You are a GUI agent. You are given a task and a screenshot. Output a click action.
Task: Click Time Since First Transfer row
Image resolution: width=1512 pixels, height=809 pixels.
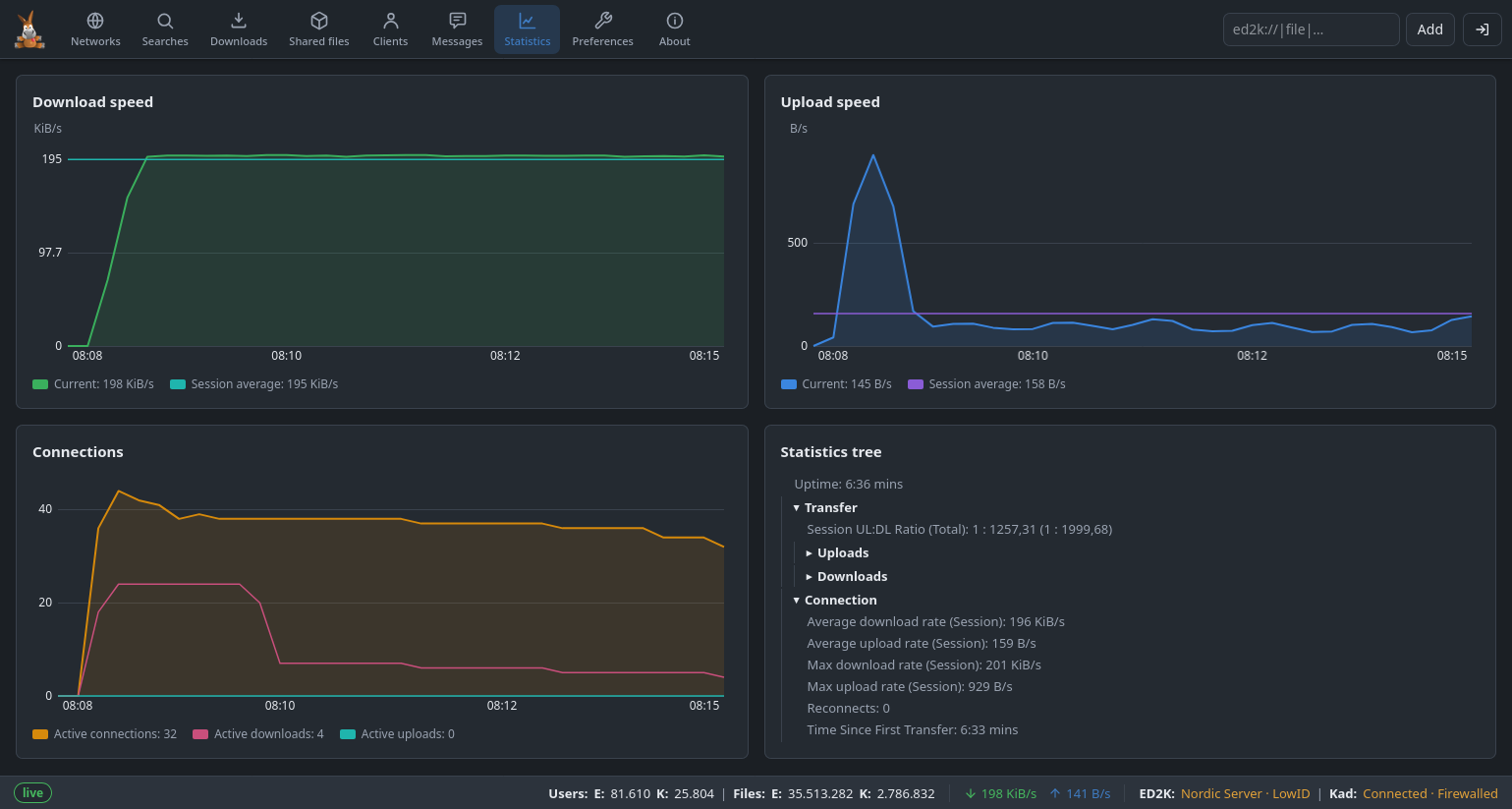point(913,729)
